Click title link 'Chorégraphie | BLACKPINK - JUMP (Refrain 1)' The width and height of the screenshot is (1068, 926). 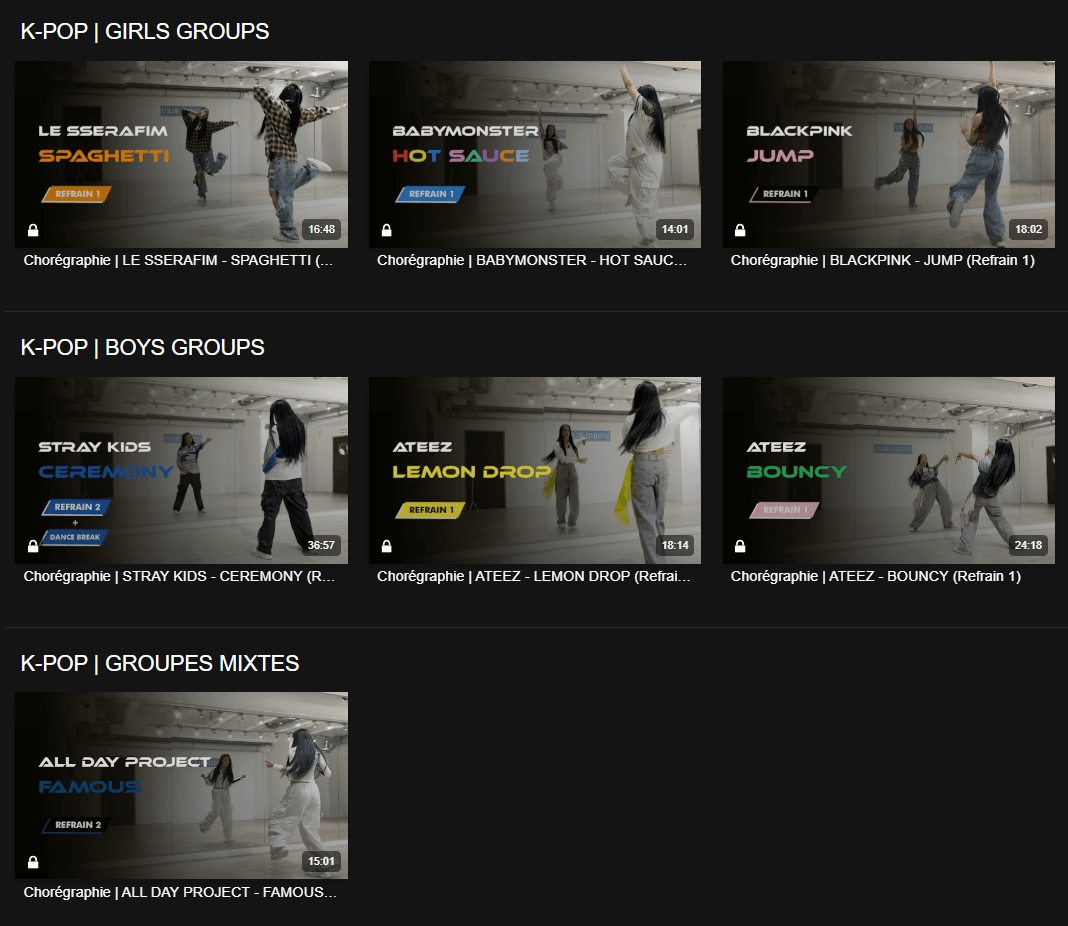click(882, 260)
